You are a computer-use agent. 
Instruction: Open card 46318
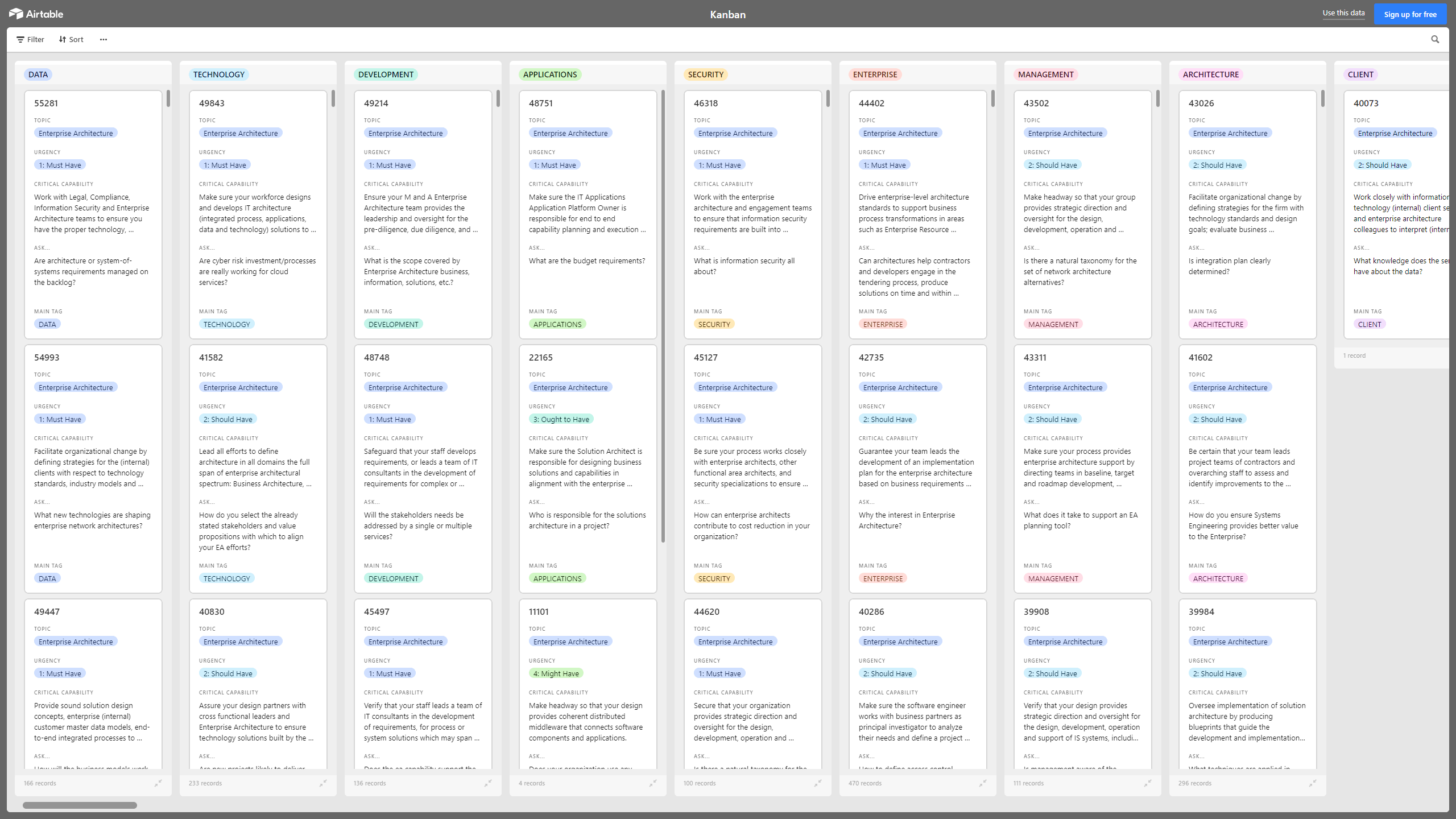coord(753,214)
